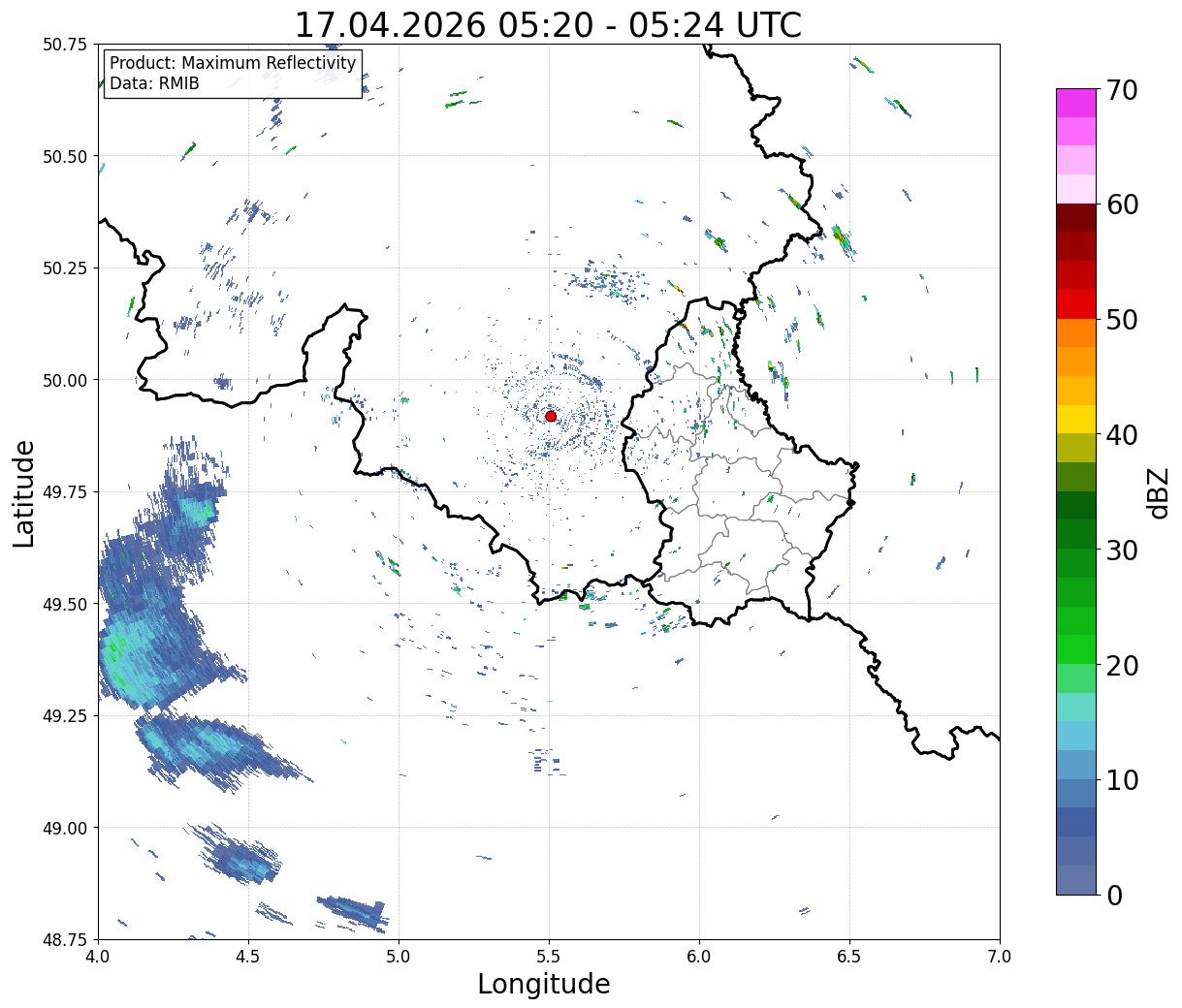Click the 4.5 longitude tick label
This screenshot has width=1182, height=1008.
point(248,957)
